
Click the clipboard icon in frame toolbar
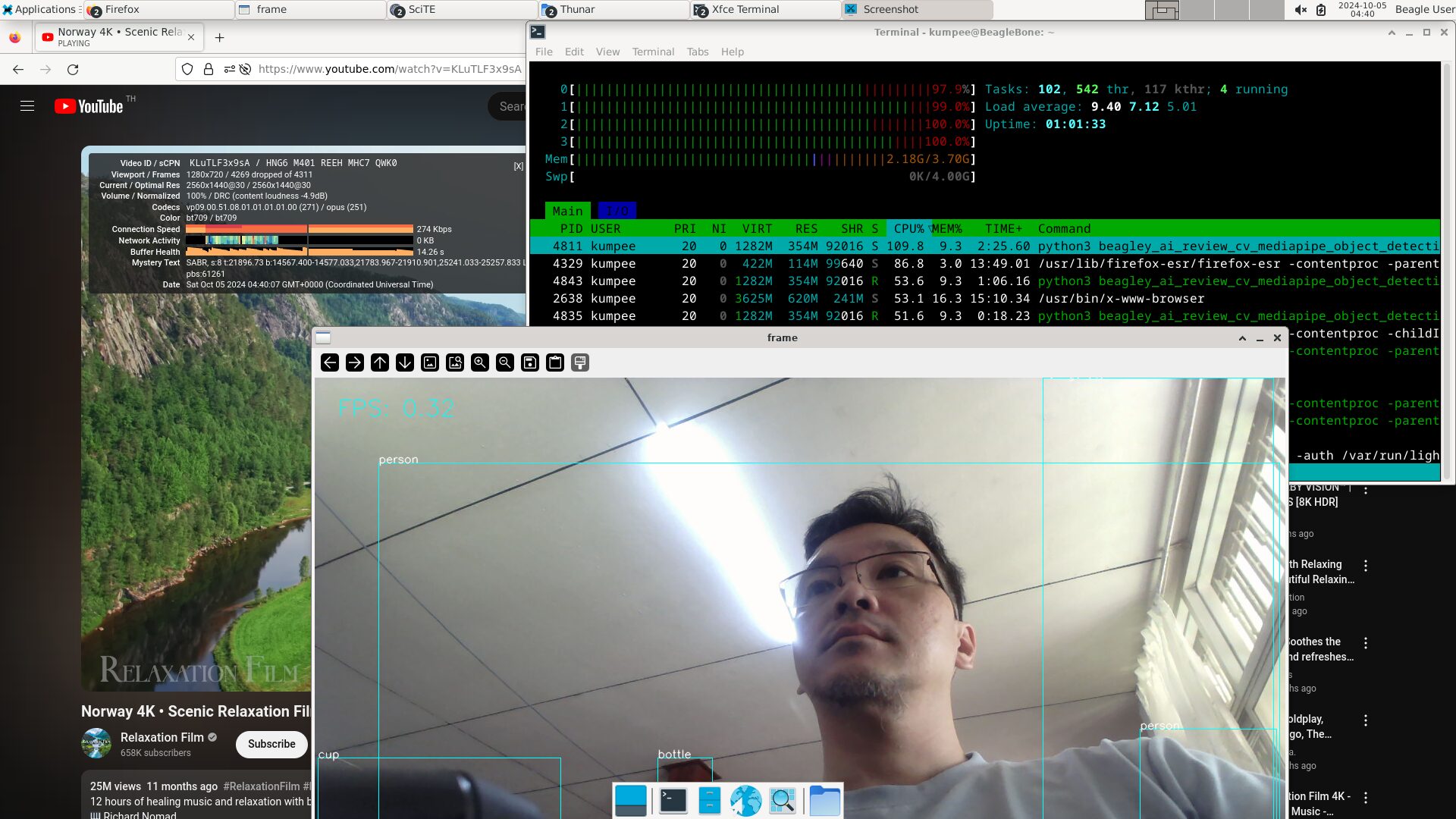tap(555, 362)
